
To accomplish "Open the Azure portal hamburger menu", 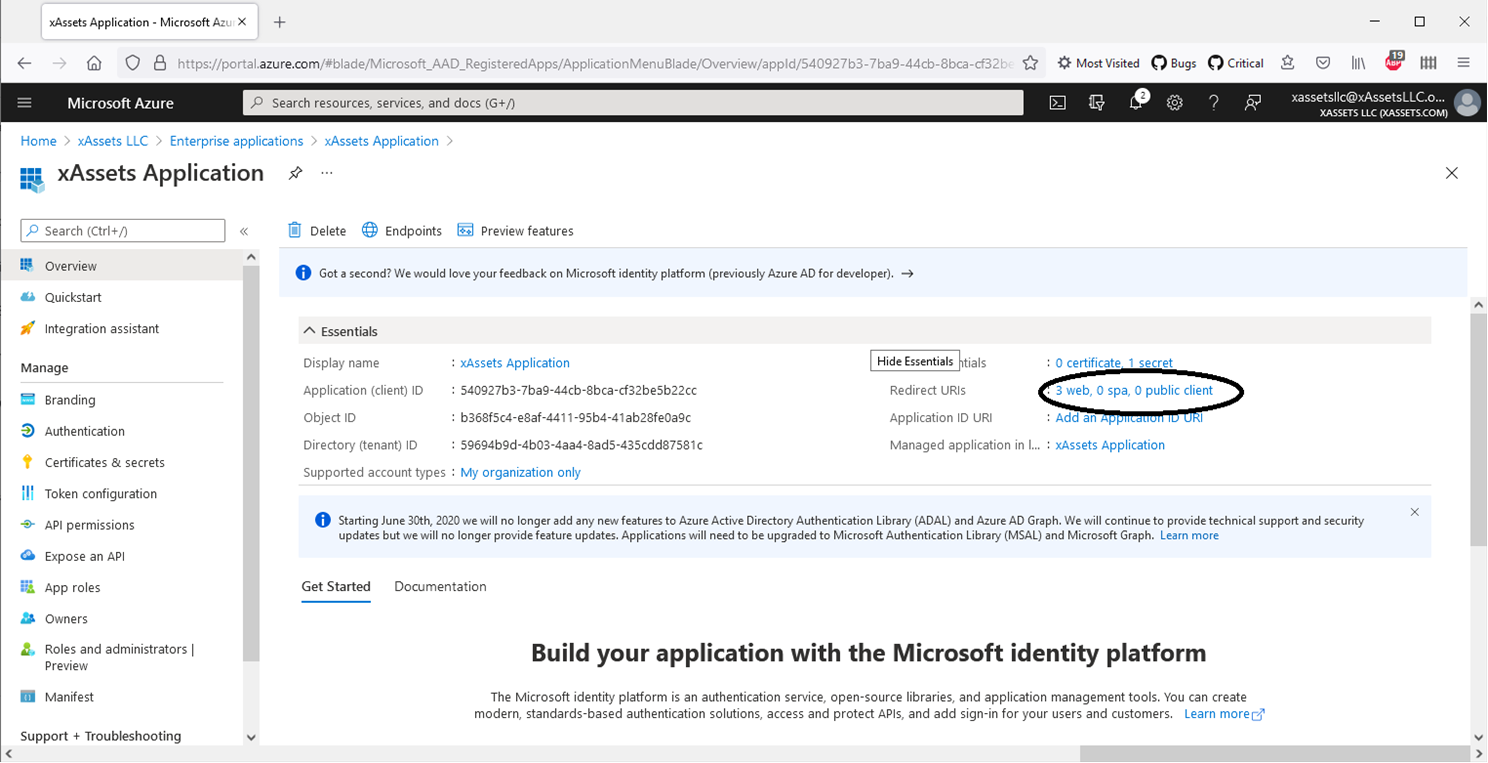I will pyautogui.click(x=24, y=102).
